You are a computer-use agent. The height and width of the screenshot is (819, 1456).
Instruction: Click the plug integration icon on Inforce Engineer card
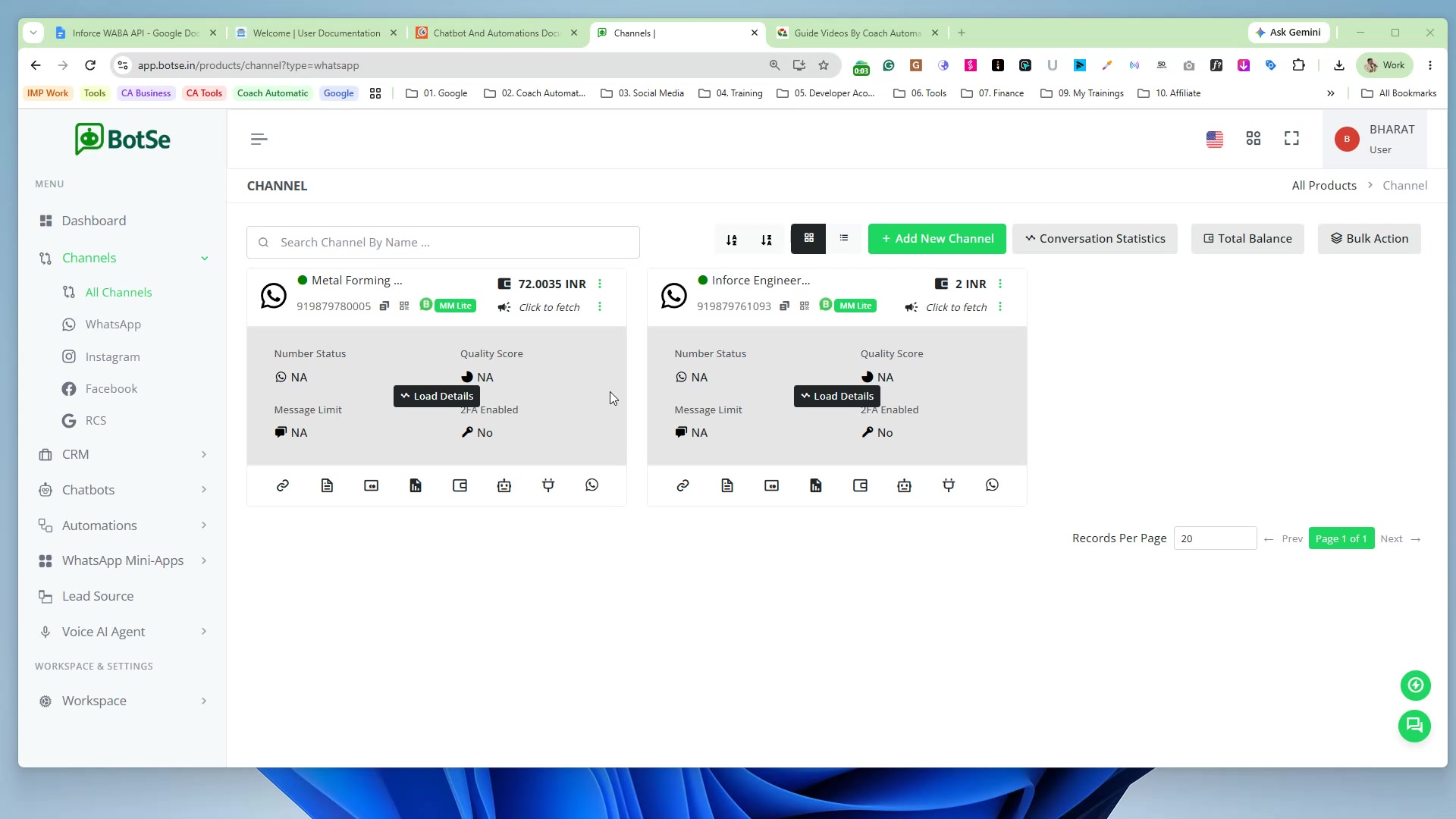[x=949, y=485]
